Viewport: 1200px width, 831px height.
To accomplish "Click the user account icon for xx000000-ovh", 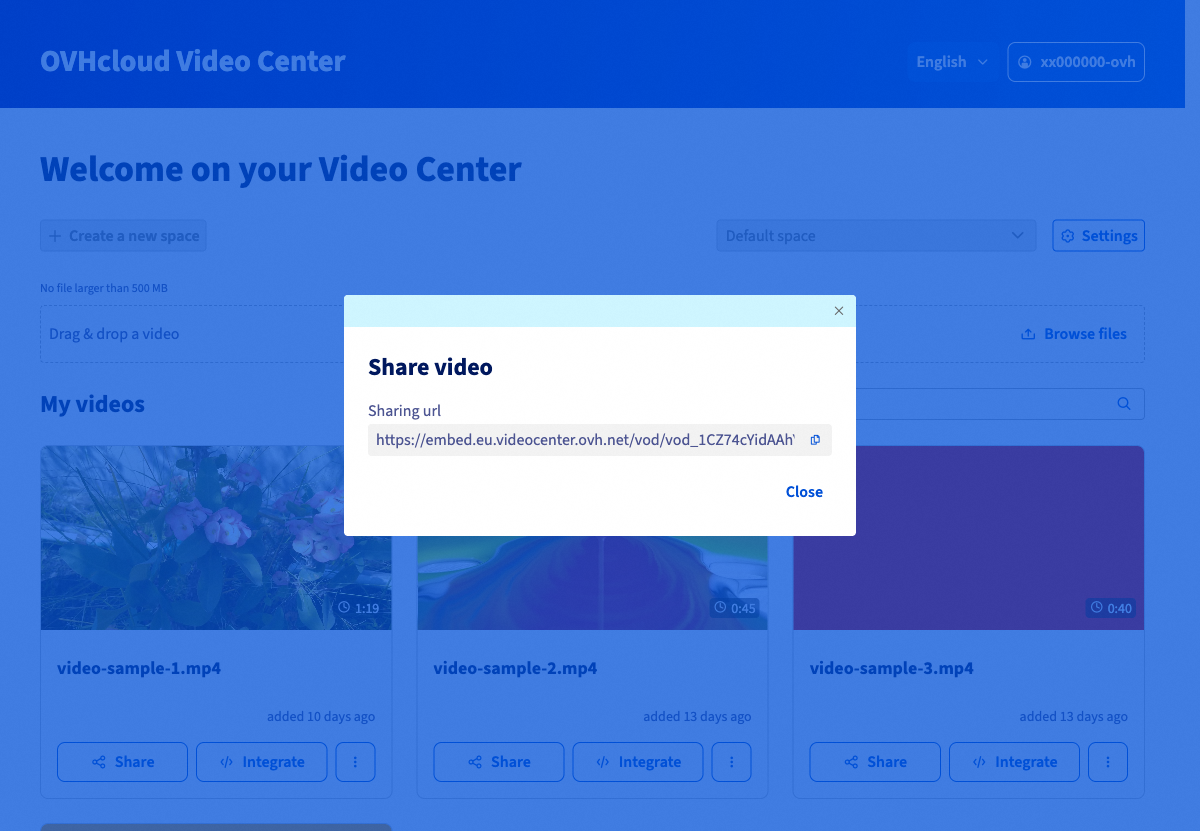I will 1024,61.
